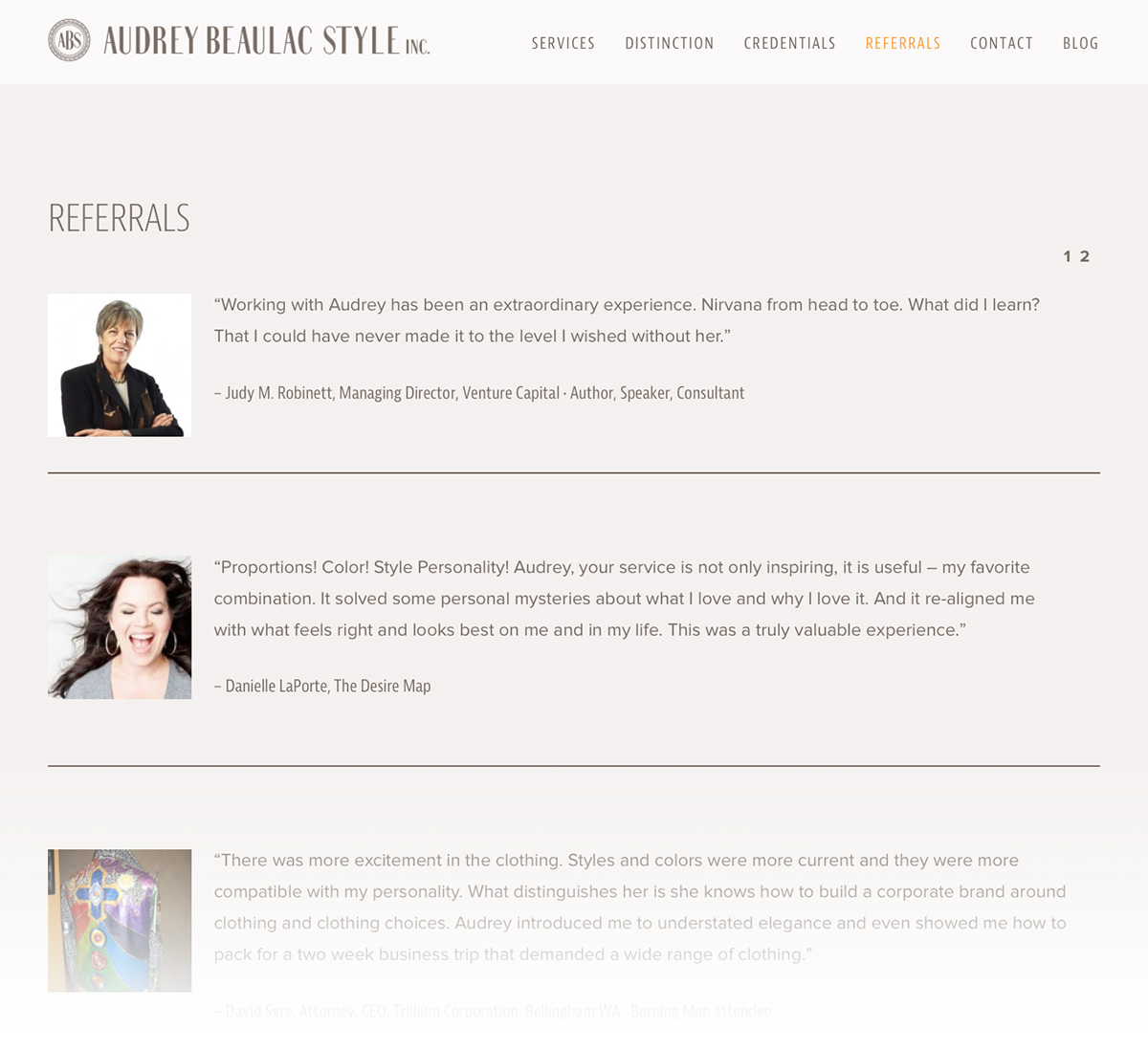
Task: Click the ABS circular logo icon
Action: tap(69, 41)
